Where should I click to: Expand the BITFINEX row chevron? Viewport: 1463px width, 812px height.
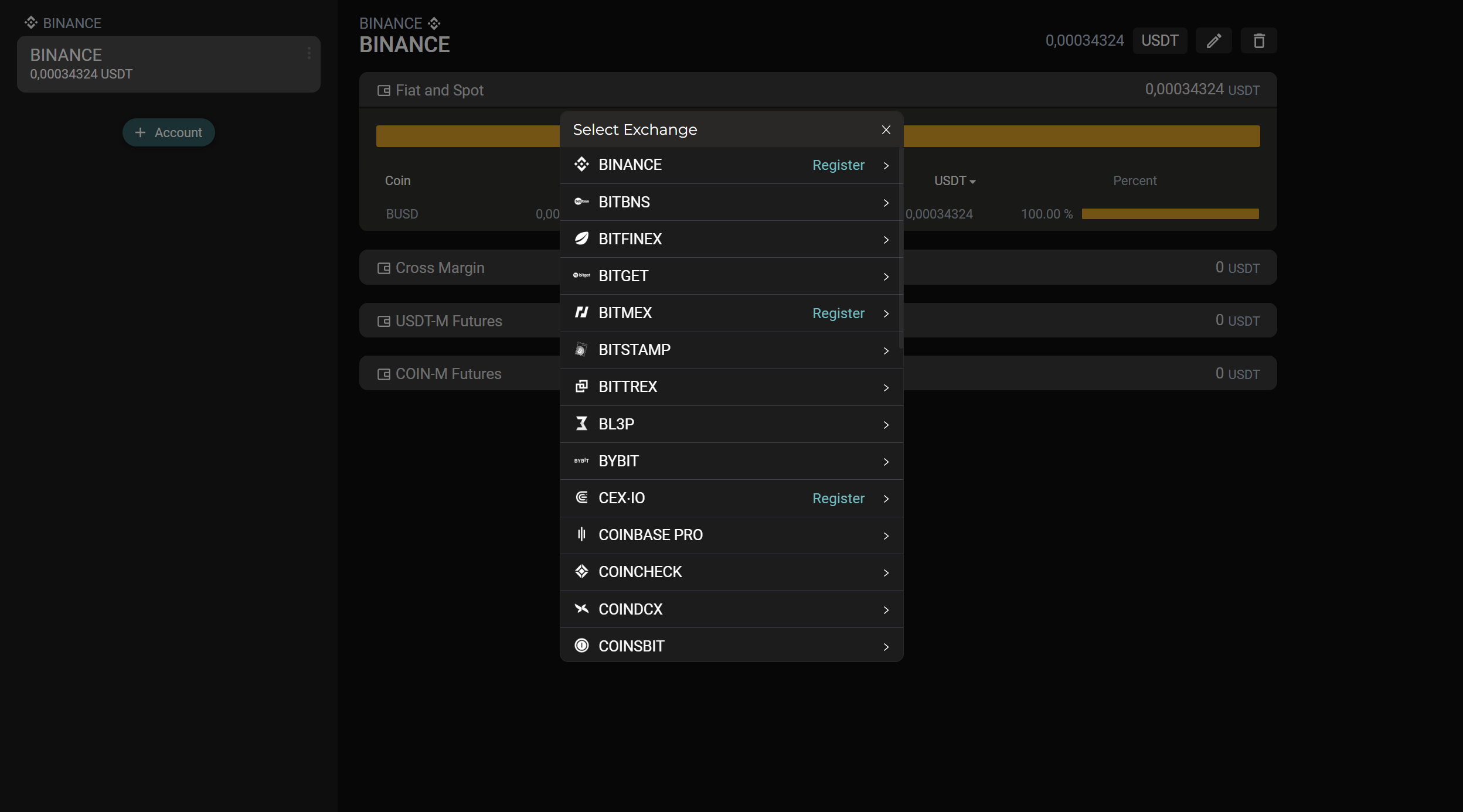[x=886, y=240]
